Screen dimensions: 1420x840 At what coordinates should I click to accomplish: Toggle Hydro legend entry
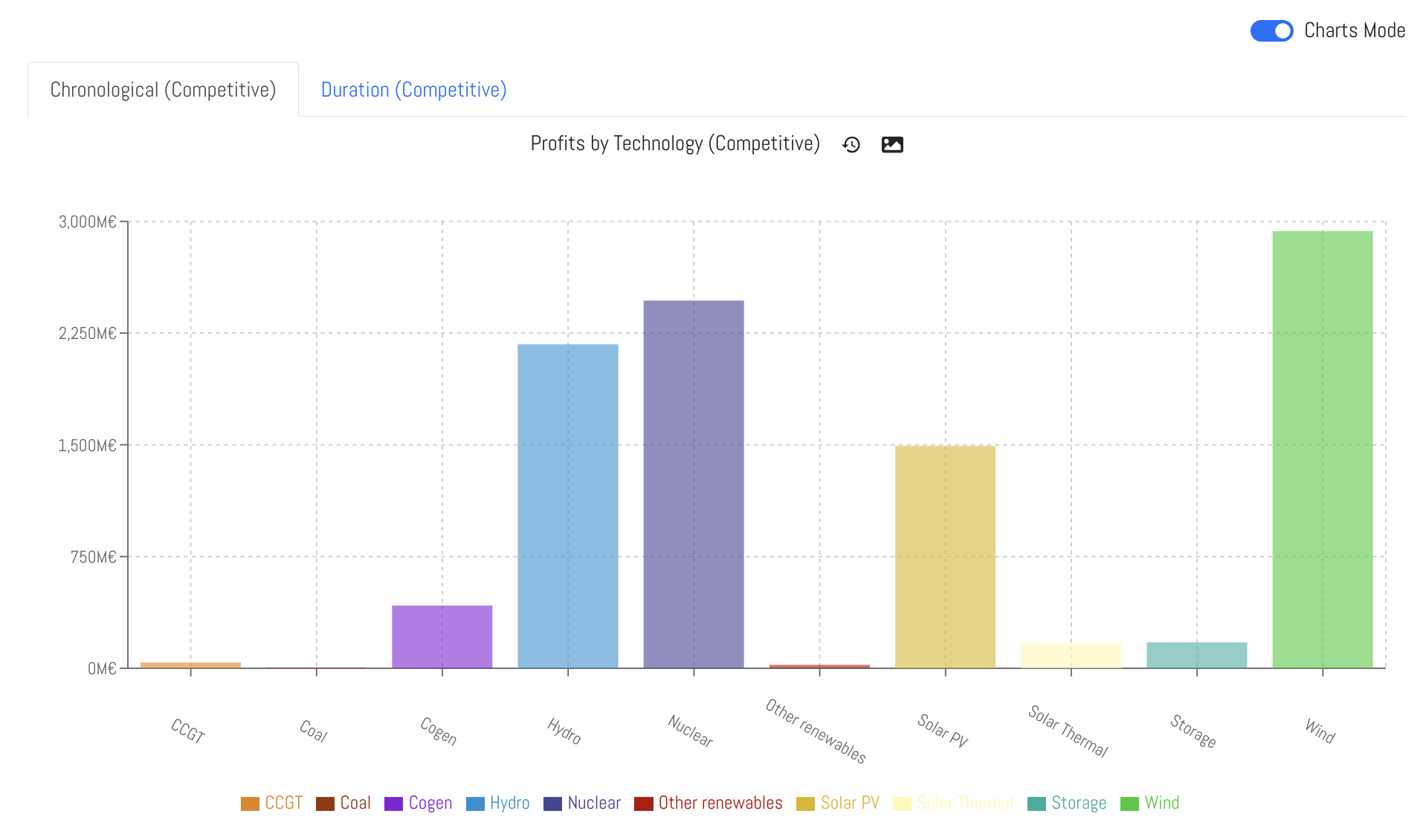click(x=498, y=803)
